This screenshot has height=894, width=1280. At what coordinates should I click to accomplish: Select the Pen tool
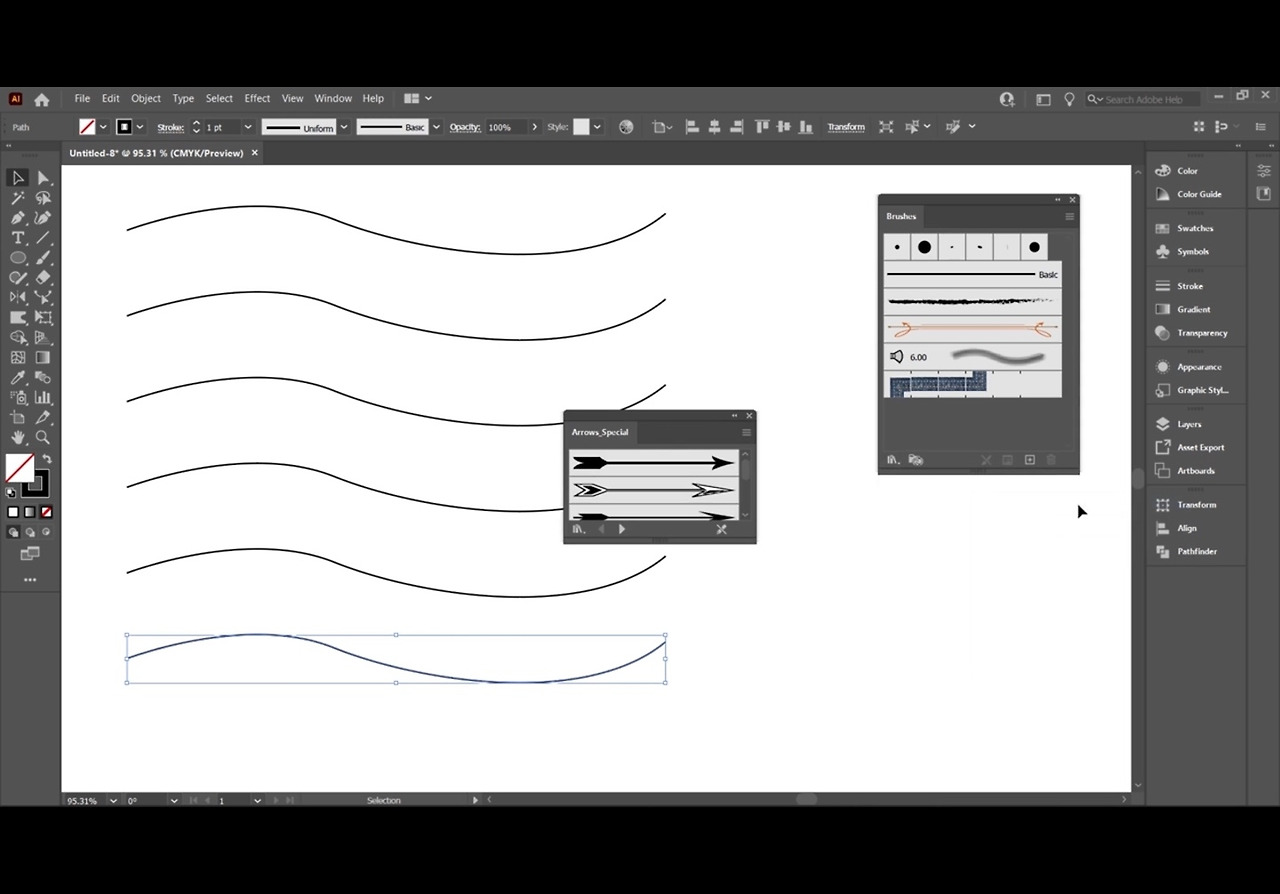[x=18, y=218]
